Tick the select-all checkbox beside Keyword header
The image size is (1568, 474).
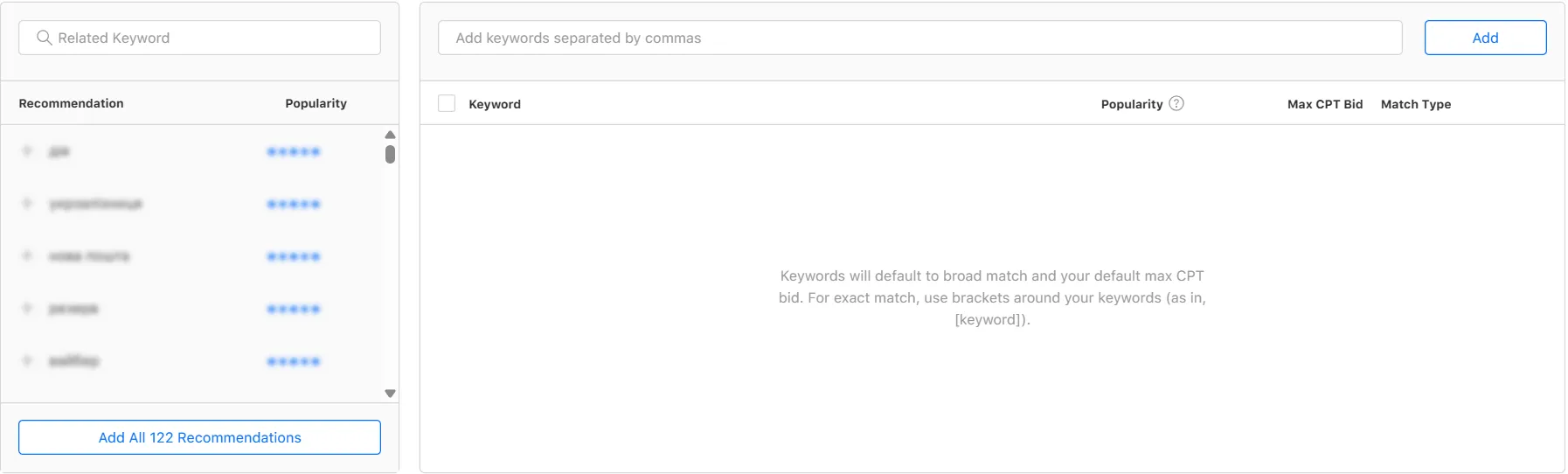click(447, 103)
